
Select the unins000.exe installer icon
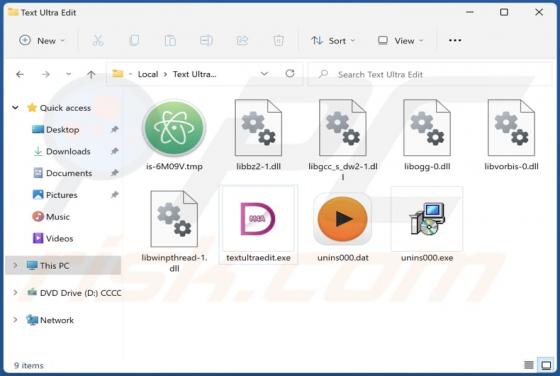[427, 219]
